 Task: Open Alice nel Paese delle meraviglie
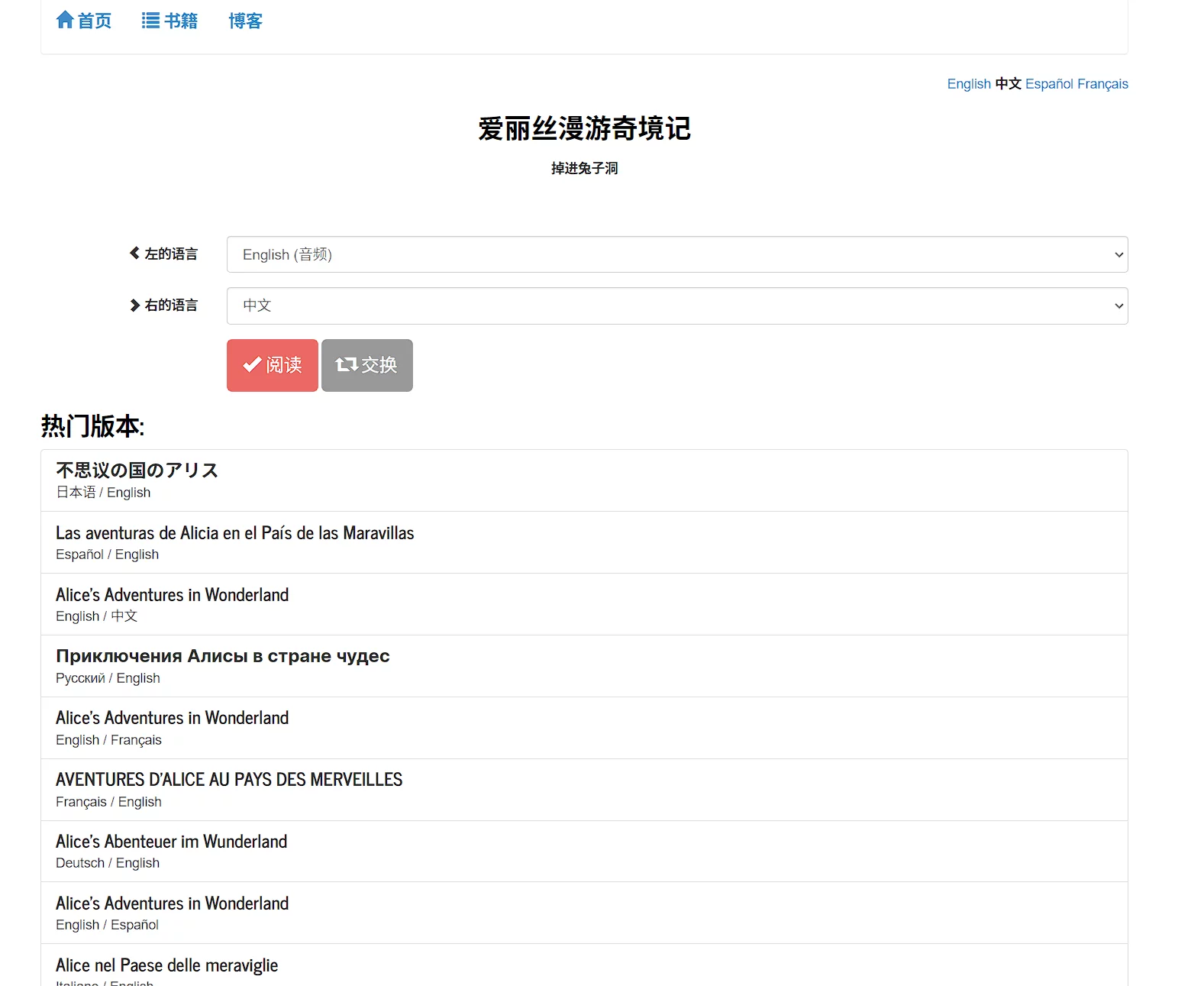[166, 965]
